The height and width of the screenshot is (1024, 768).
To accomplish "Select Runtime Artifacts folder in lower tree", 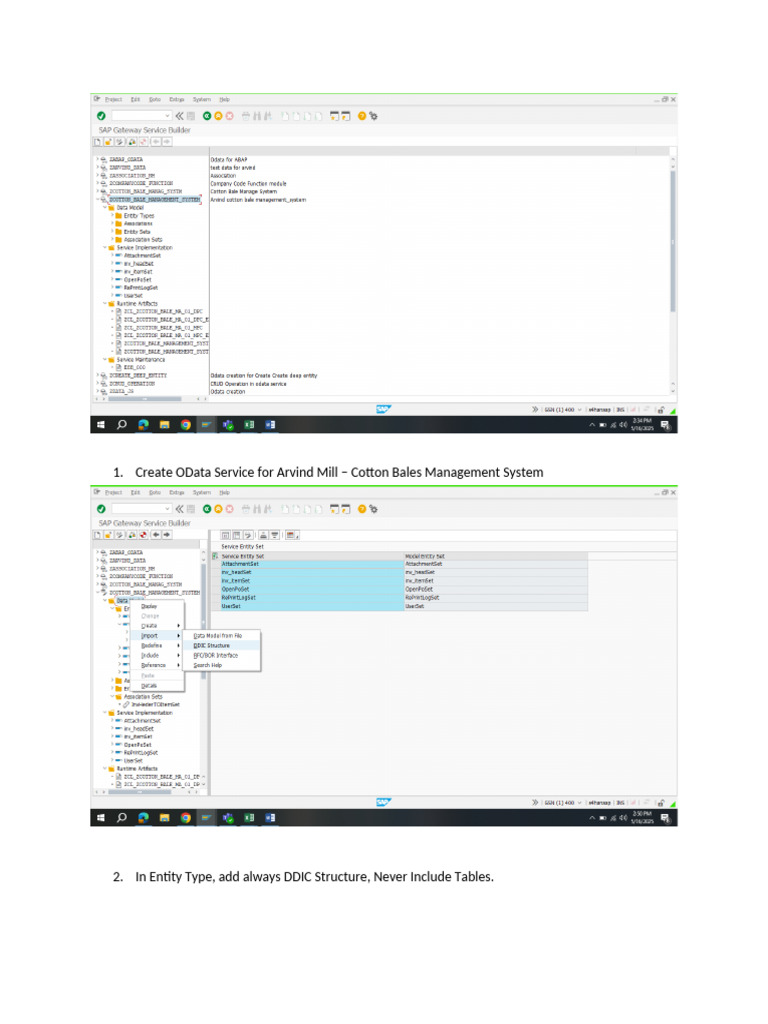I will pyautogui.click(x=136, y=769).
